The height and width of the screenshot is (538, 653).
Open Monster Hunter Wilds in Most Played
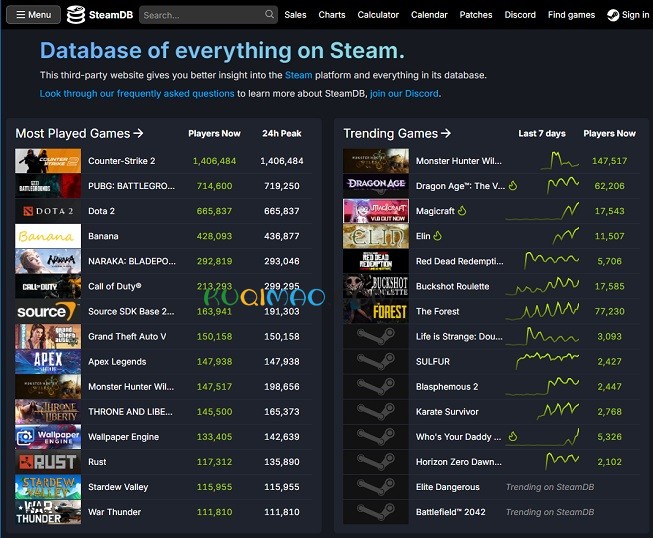pos(131,387)
